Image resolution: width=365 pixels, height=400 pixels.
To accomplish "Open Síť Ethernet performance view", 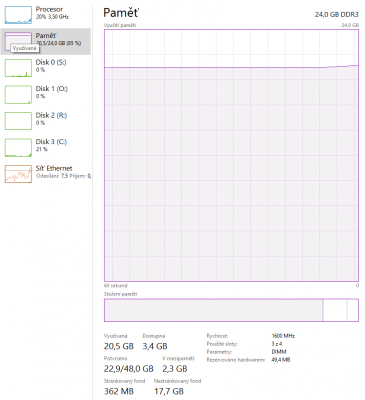I will (46, 174).
